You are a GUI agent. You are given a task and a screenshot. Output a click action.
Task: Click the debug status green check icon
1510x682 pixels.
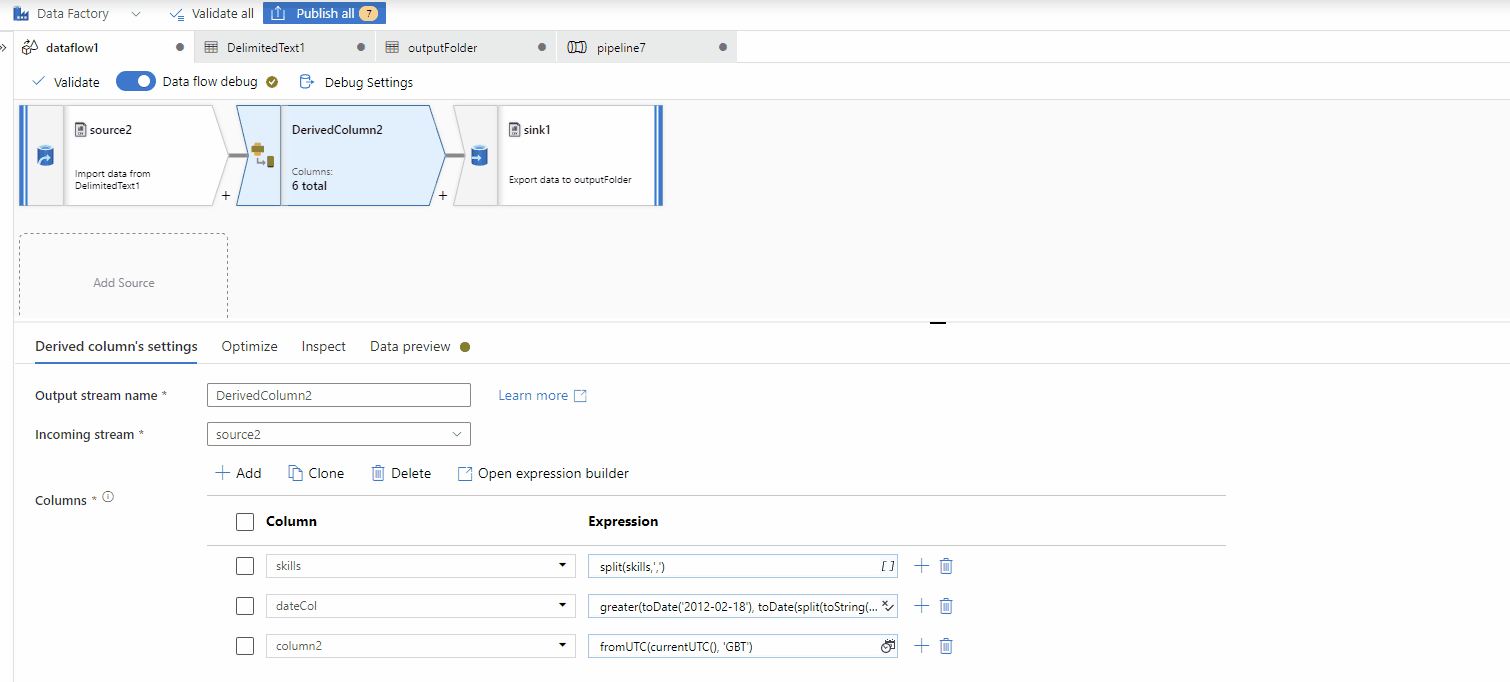[x=272, y=82]
